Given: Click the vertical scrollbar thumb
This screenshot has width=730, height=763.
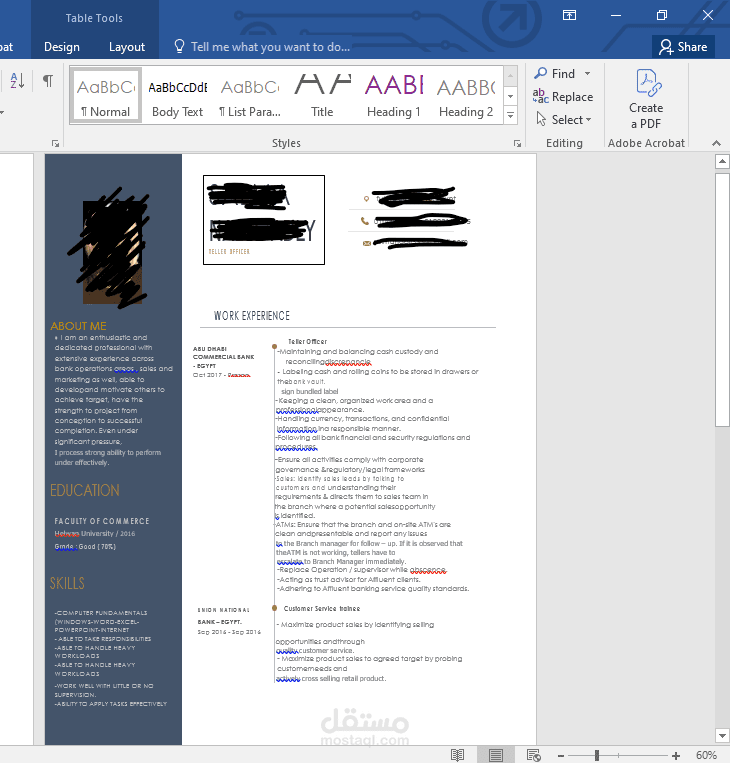Looking at the screenshot, I should (x=722, y=299).
